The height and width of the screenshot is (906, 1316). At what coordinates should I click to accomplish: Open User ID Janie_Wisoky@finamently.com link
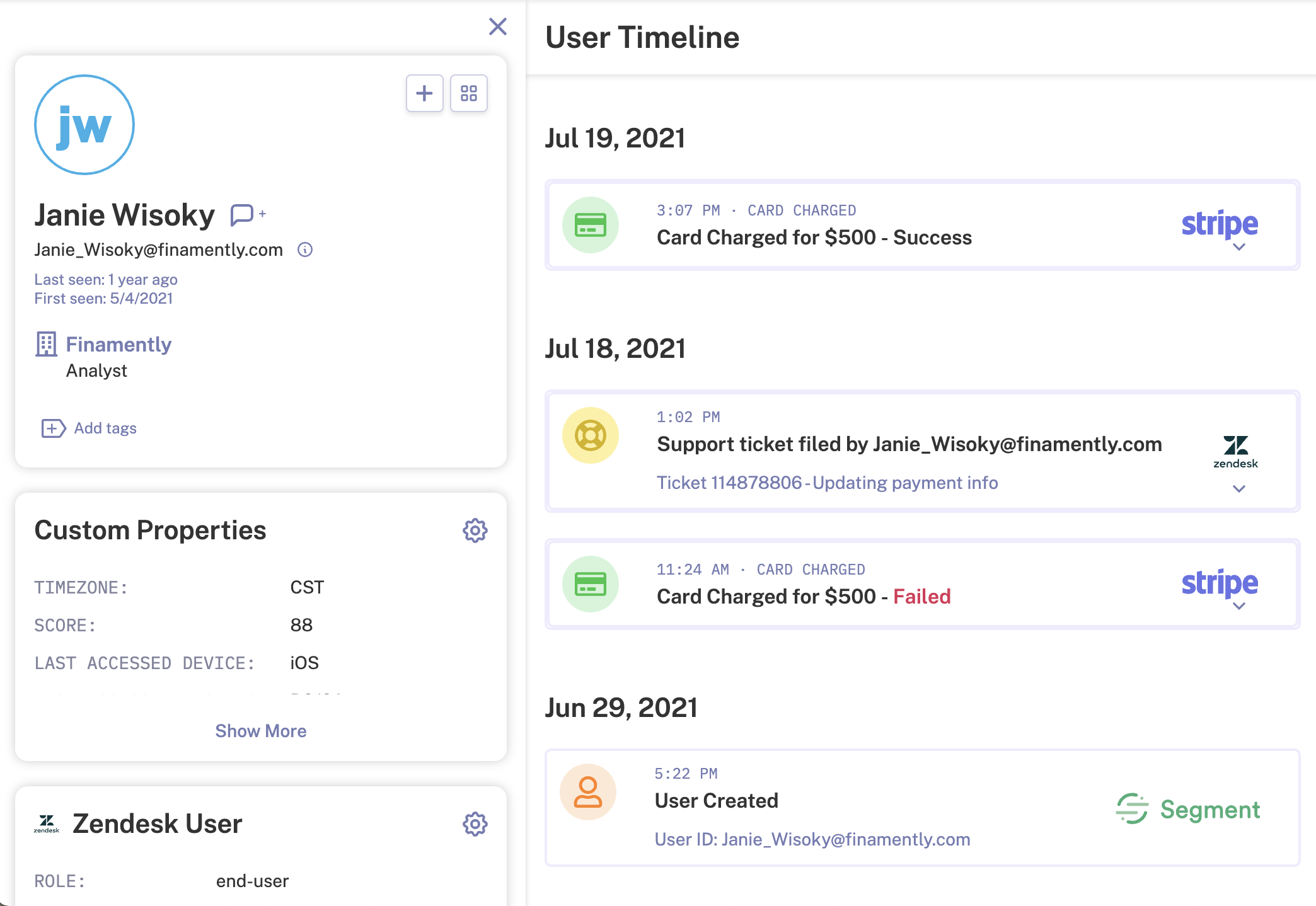812,839
